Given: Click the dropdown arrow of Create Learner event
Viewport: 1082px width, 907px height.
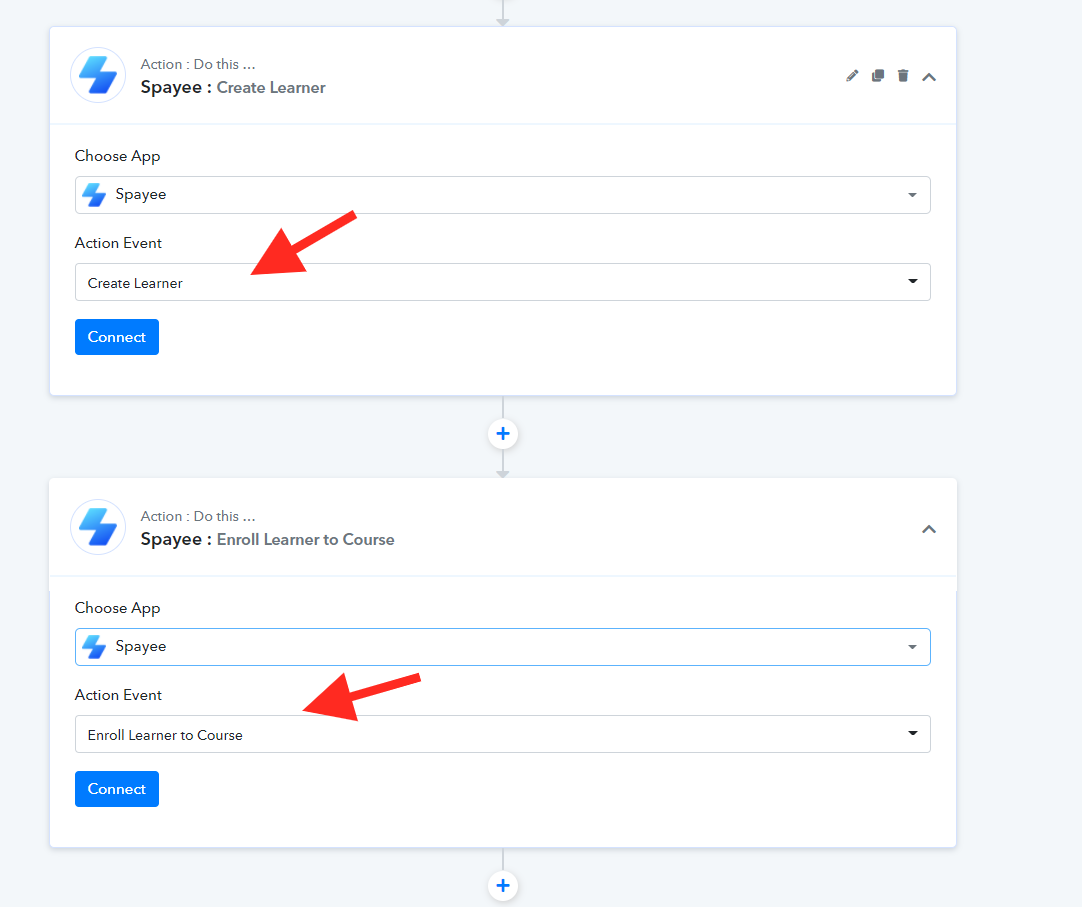Looking at the screenshot, I should click(912, 282).
